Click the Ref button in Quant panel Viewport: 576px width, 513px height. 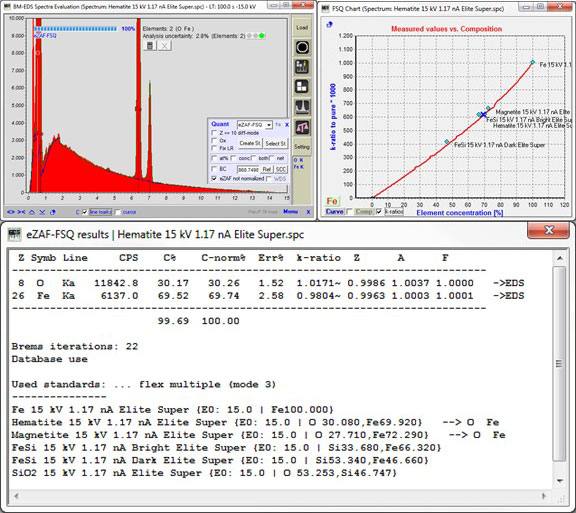click(267, 169)
